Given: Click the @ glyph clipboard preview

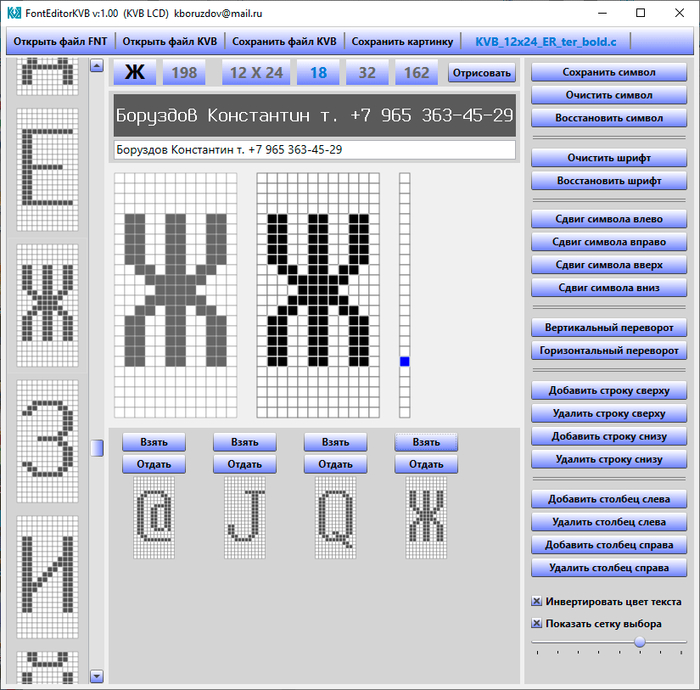Looking at the screenshot, I should coord(154,518).
